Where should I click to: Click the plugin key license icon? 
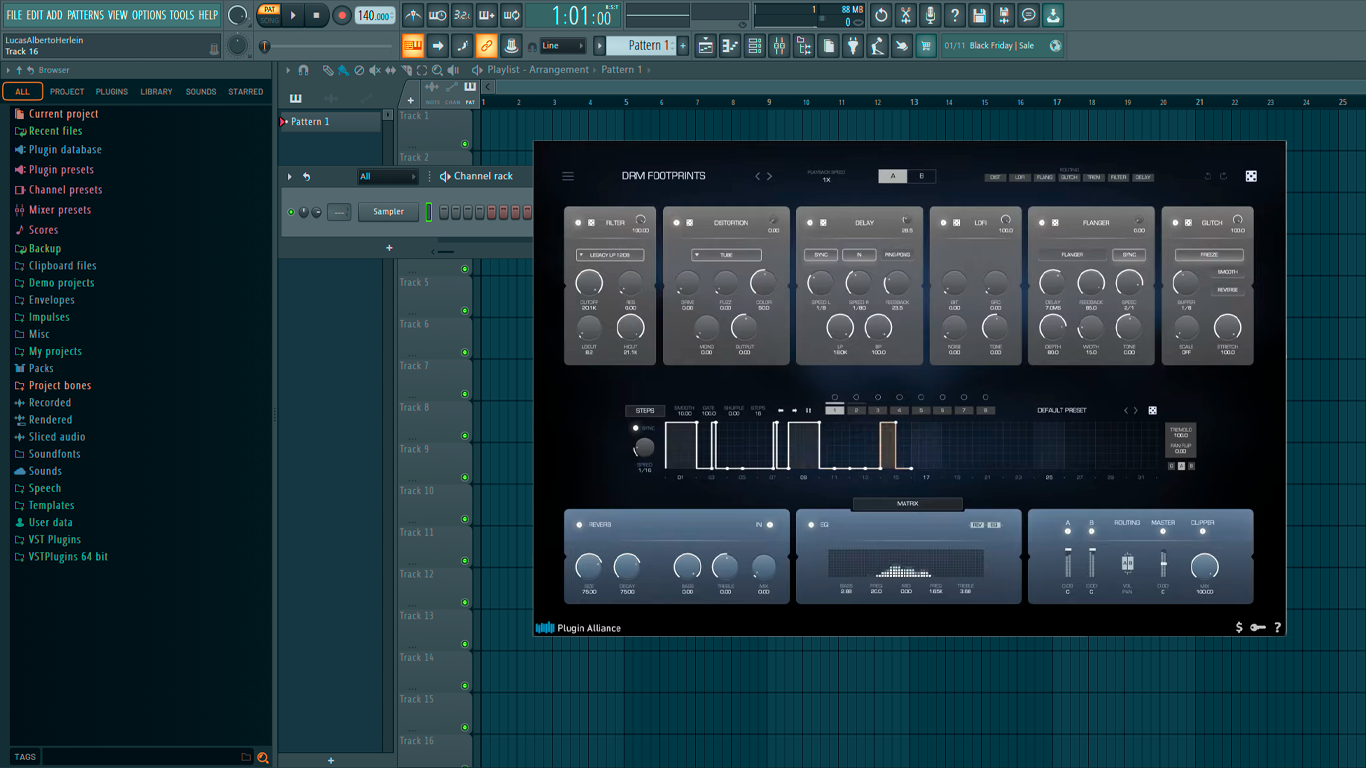click(1257, 628)
